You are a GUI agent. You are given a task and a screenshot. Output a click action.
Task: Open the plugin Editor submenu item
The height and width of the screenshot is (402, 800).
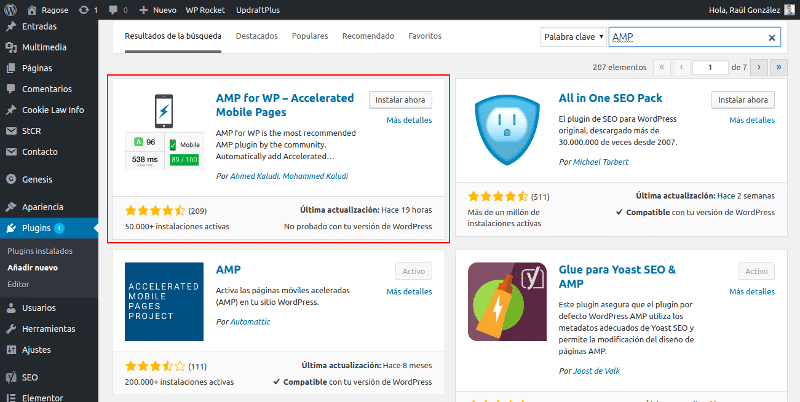[18, 284]
